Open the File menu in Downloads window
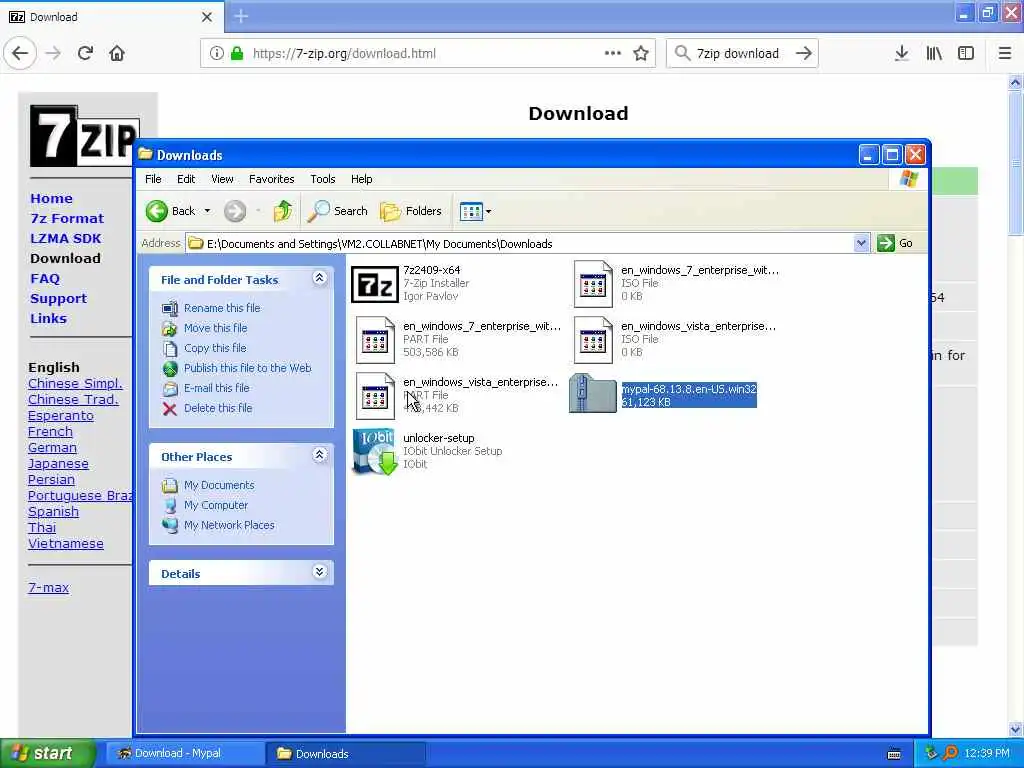The image size is (1024, 768). (153, 179)
